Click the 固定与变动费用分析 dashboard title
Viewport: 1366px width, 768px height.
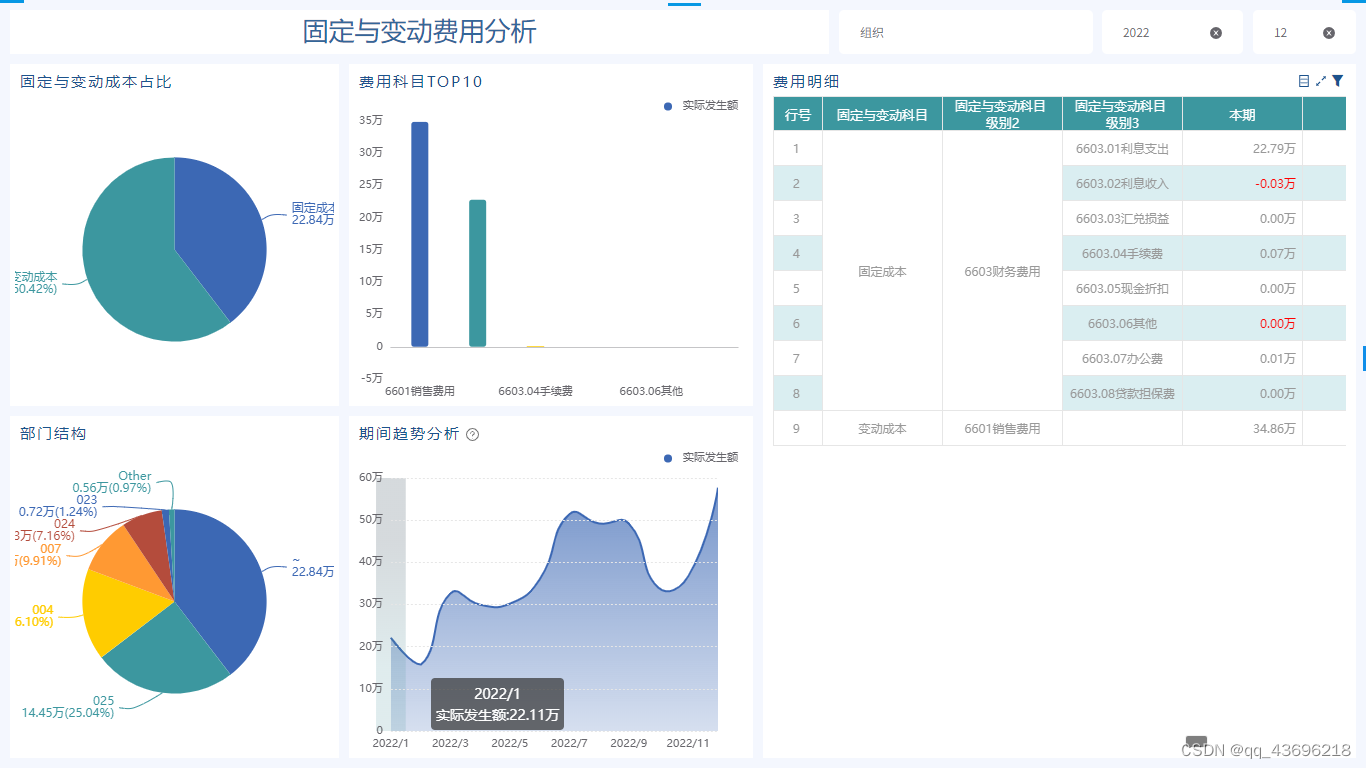click(x=420, y=32)
